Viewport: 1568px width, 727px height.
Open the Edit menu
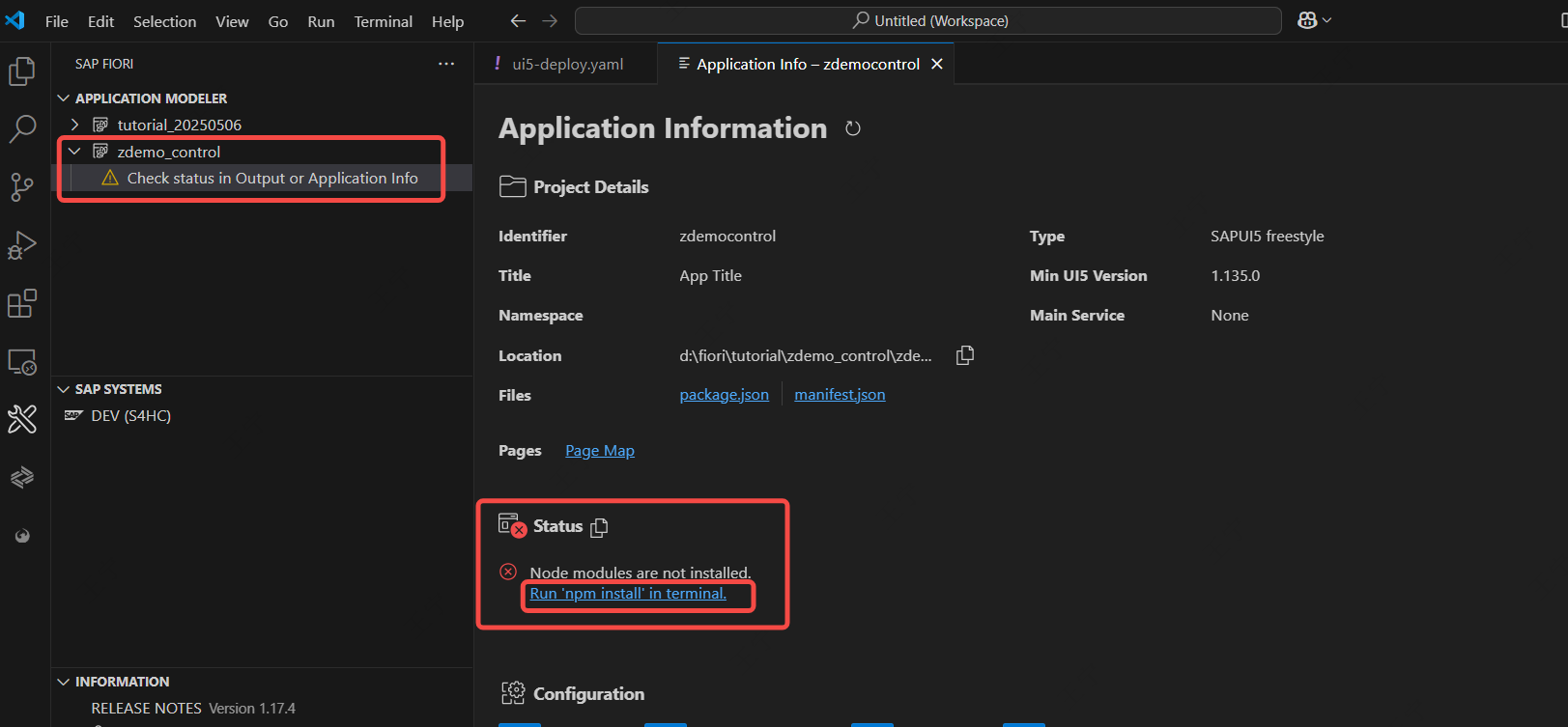click(x=100, y=21)
